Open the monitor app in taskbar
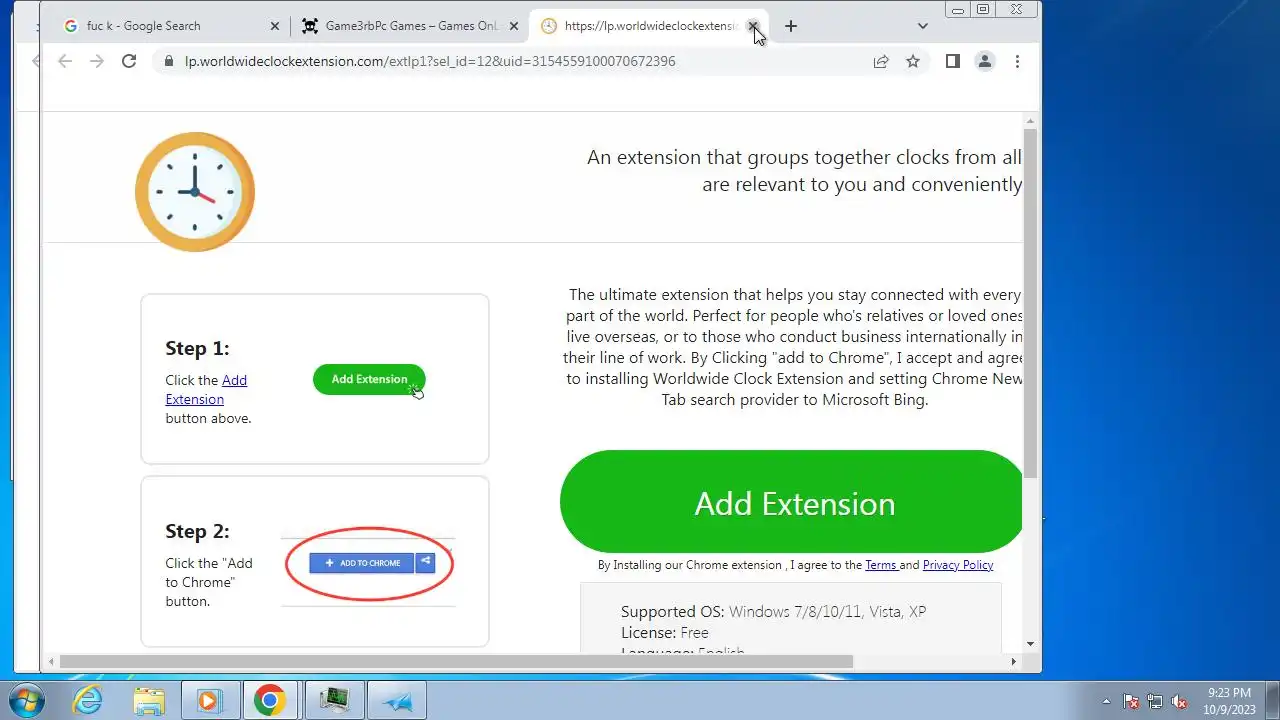 click(x=333, y=700)
